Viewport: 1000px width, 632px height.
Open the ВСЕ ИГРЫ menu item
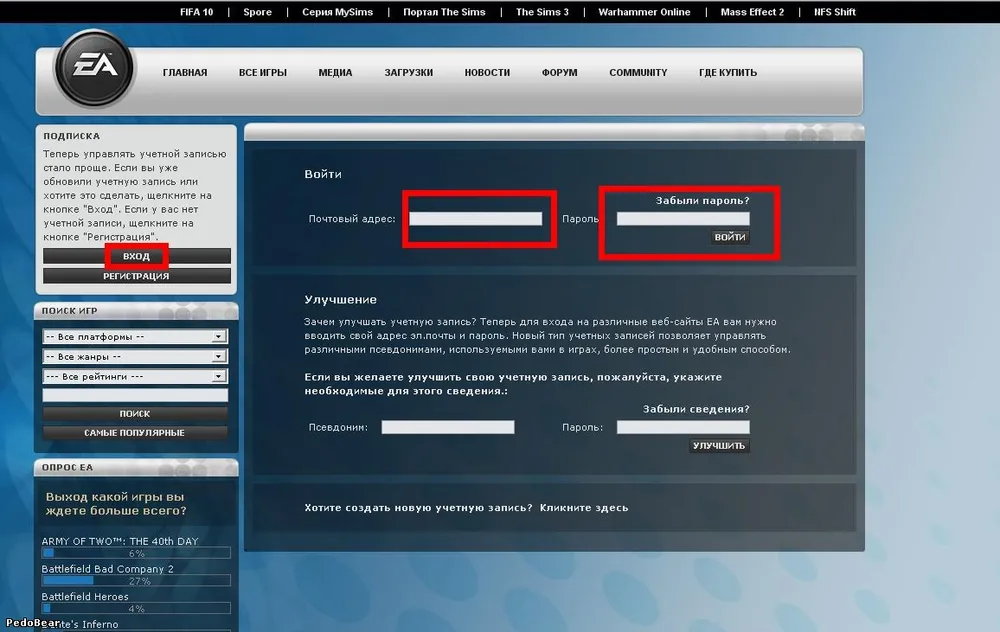coord(263,73)
